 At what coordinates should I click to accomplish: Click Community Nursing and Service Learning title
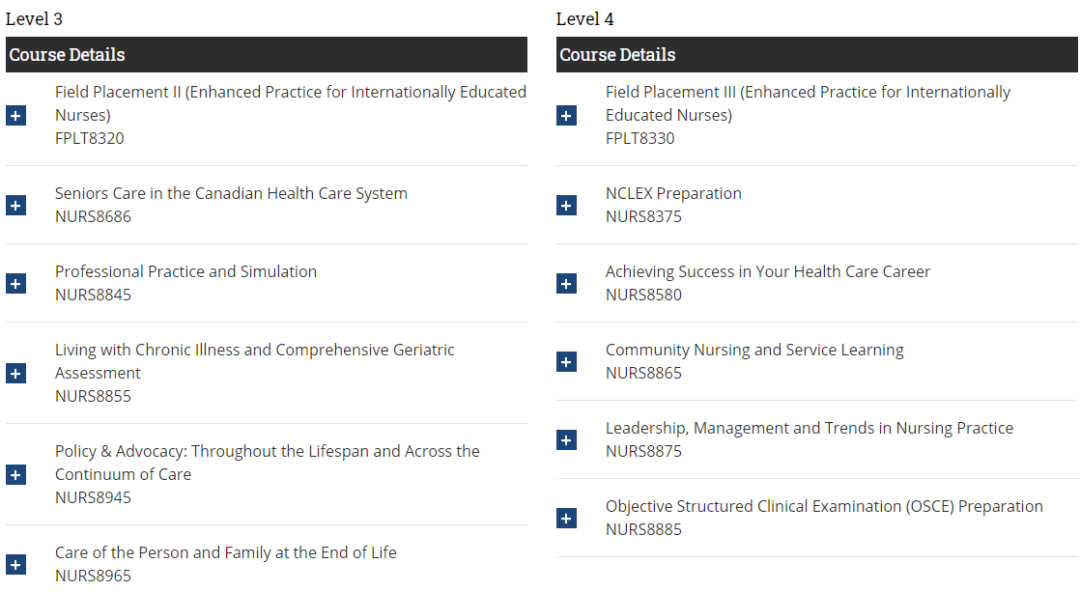[x=754, y=350]
